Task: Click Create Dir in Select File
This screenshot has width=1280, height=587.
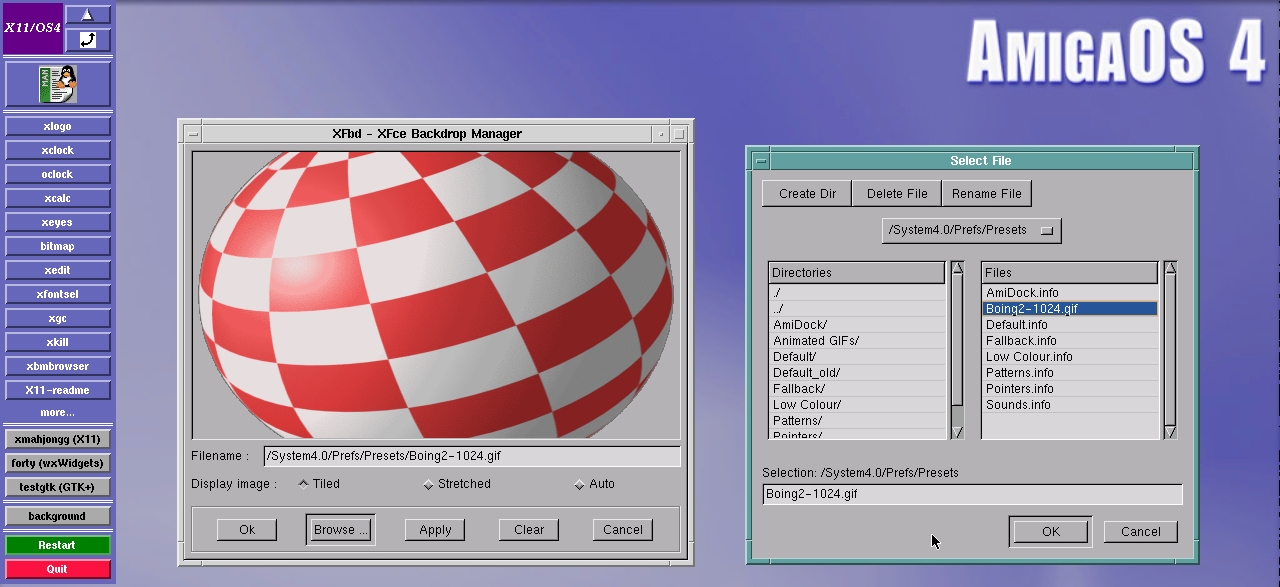Action: click(x=807, y=194)
